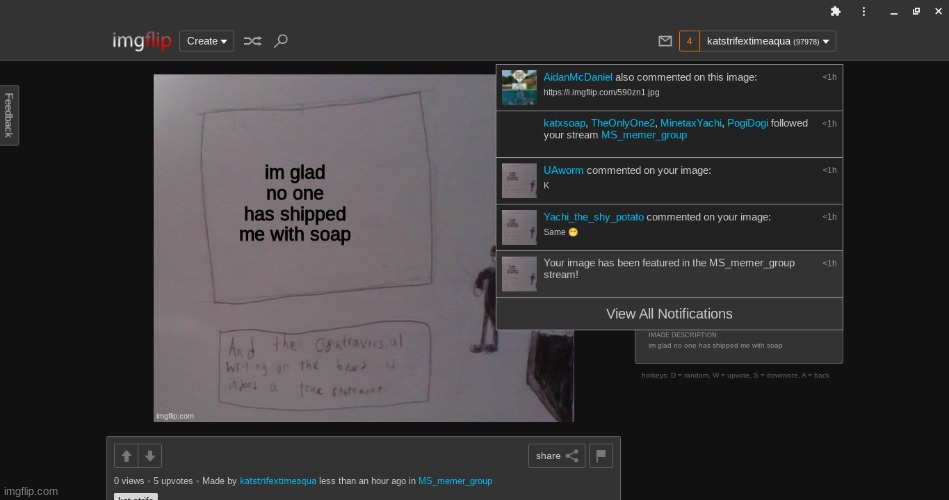Open katstrifextimeaqua link under the image
Screen dimensions: 949x500
click(x=278, y=481)
